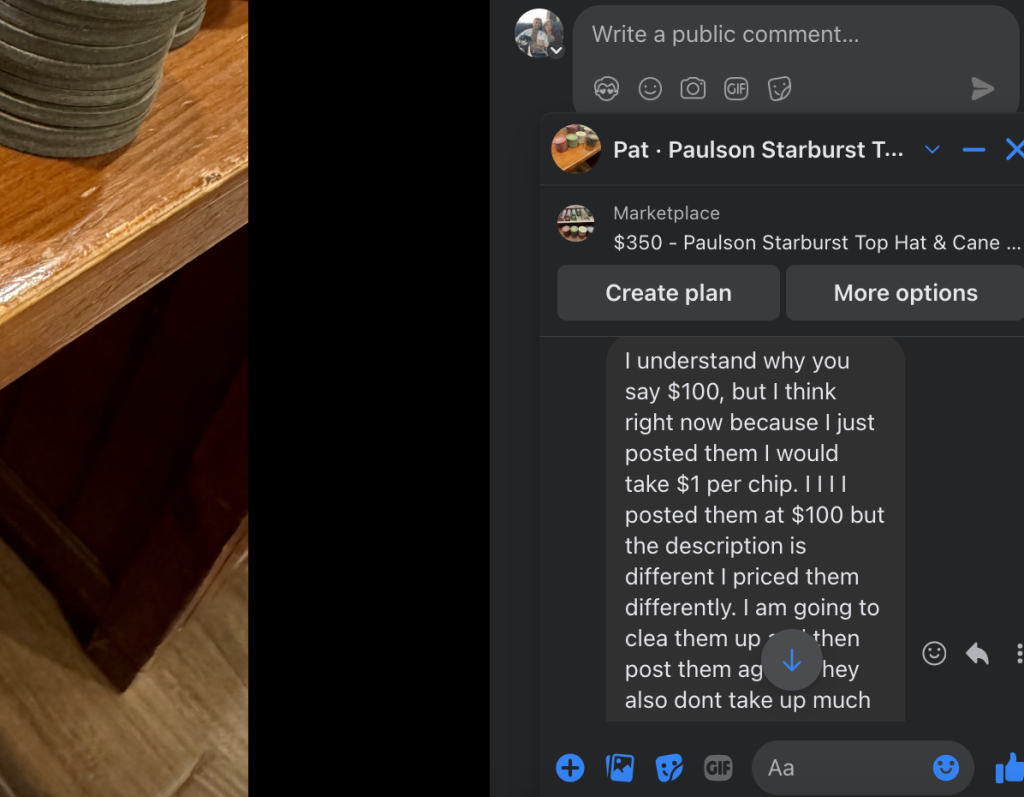
Task: Insert an emoji in the public comment
Action: coord(650,88)
